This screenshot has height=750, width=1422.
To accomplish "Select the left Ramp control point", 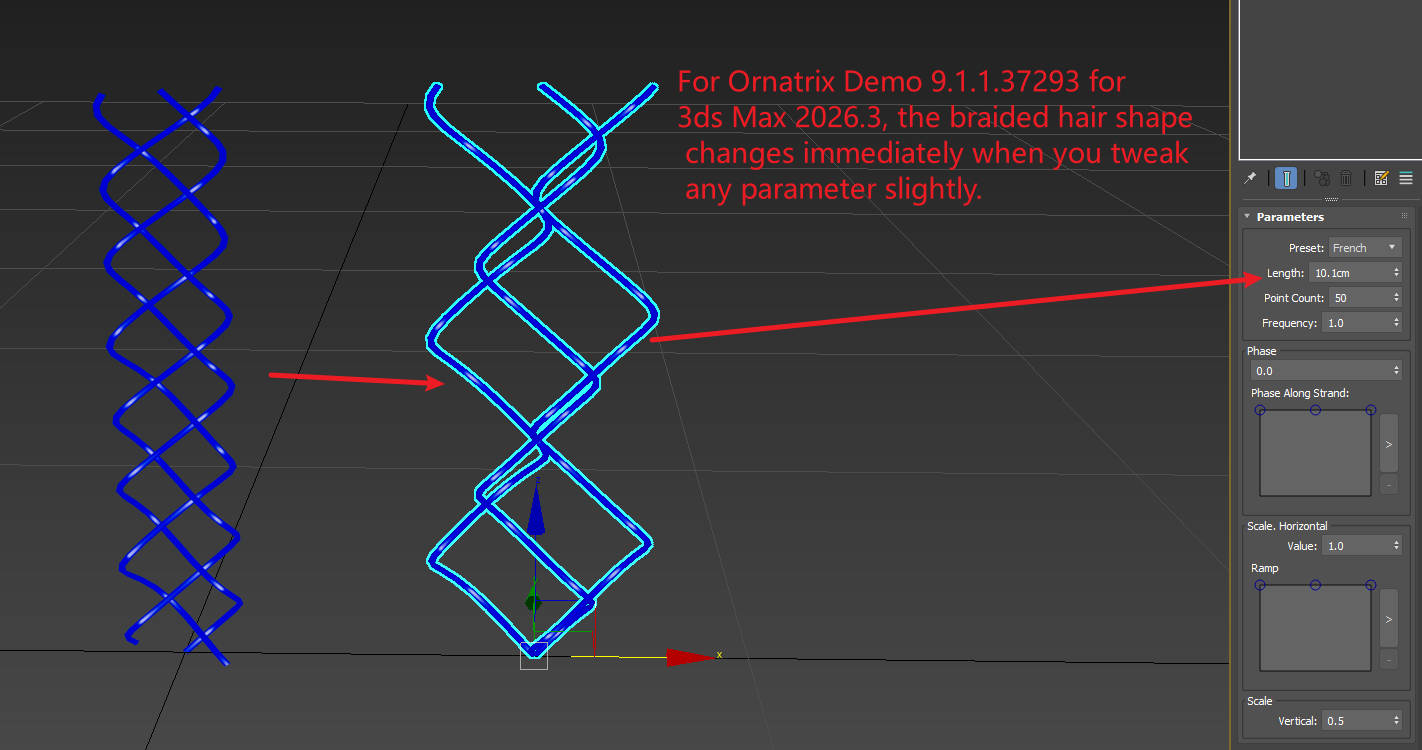I will click(1260, 585).
